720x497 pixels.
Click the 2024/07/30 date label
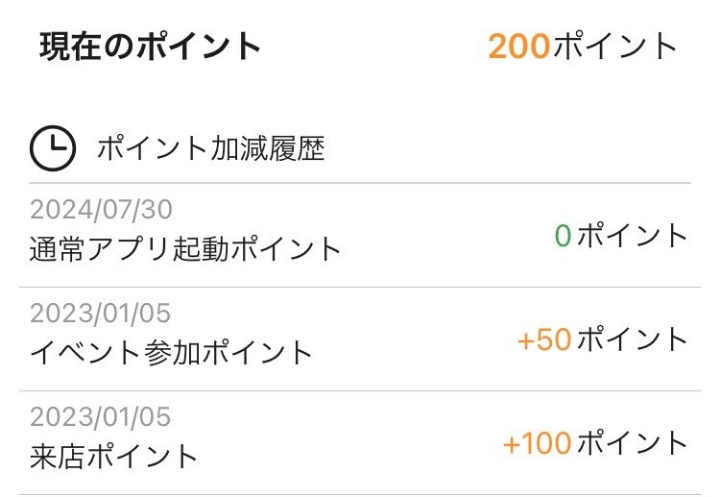(x=101, y=210)
